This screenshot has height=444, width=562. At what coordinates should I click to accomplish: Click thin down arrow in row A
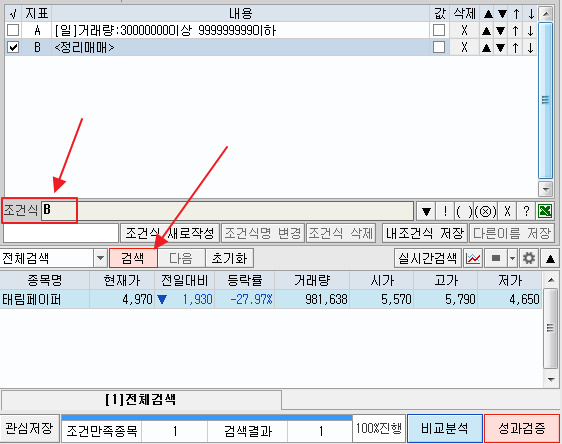coord(530,31)
